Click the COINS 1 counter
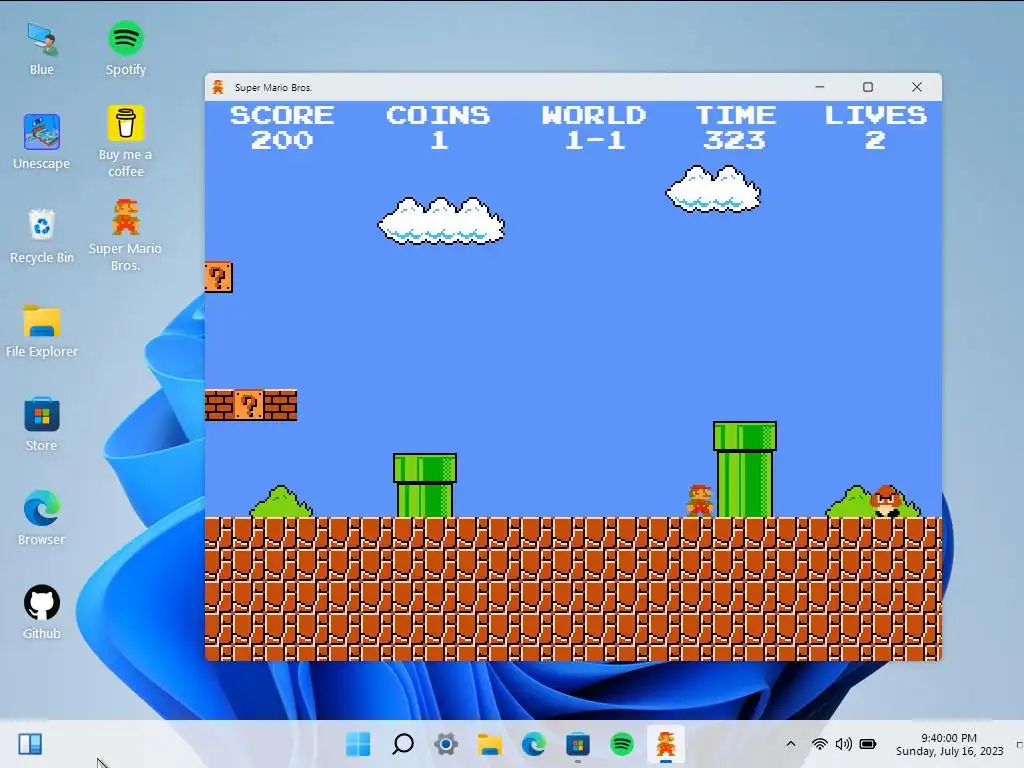This screenshot has height=768, width=1024. pyautogui.click(x=438, y=127)
